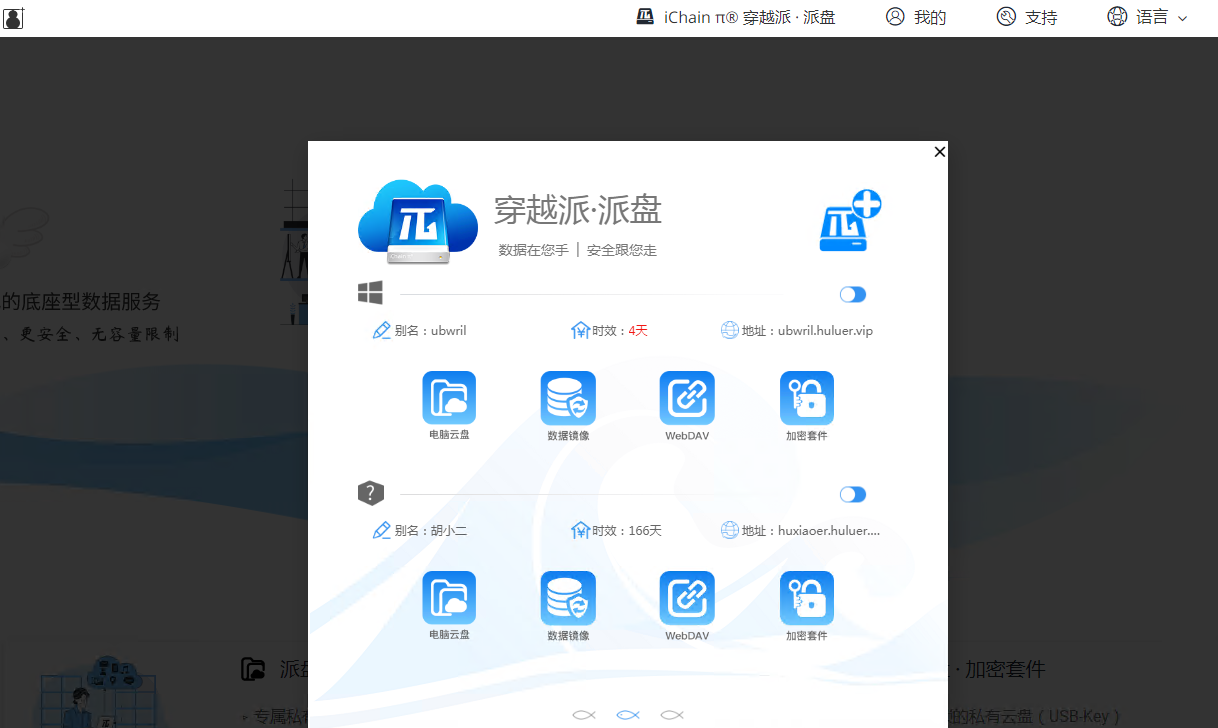Viewport: 1218px width, 728px height.
Task: Click the 时效 icon beside 4天
Action: pos(580,330)
